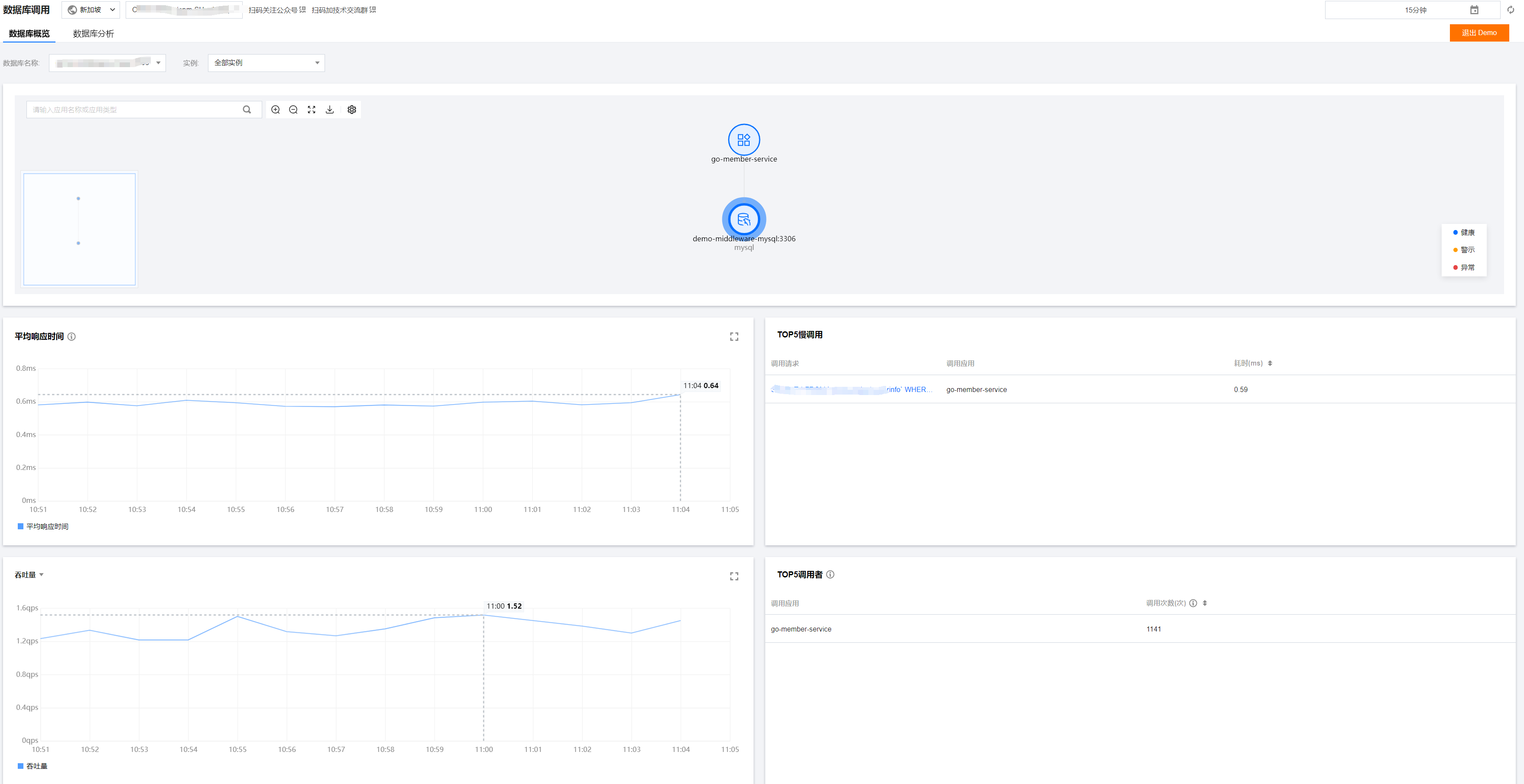1524x784 pixels.
Task: Click the refresh icon at top right
Action: pos(1511,10)
